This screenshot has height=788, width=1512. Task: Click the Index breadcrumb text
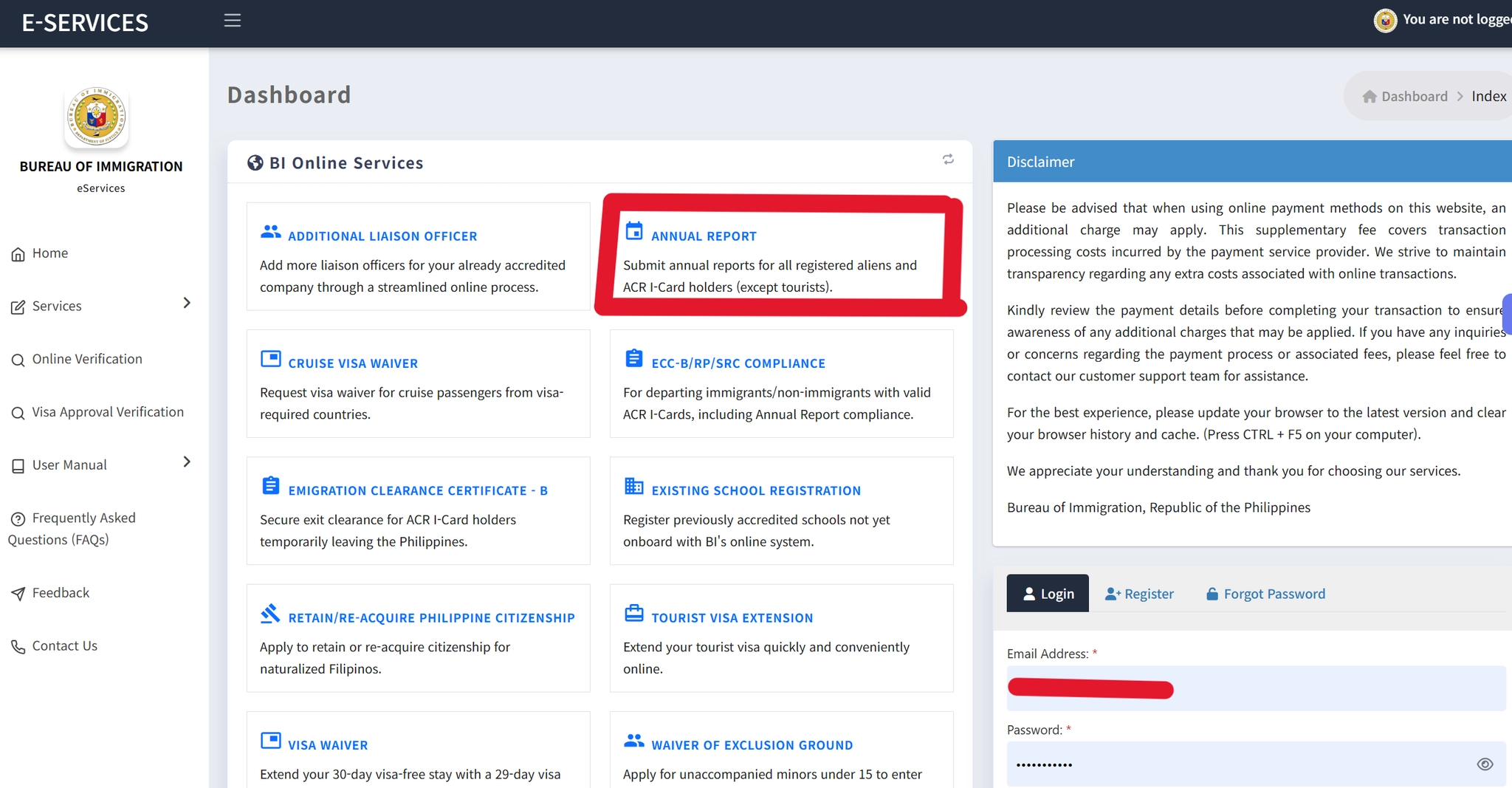click(x=1488, y=97)
